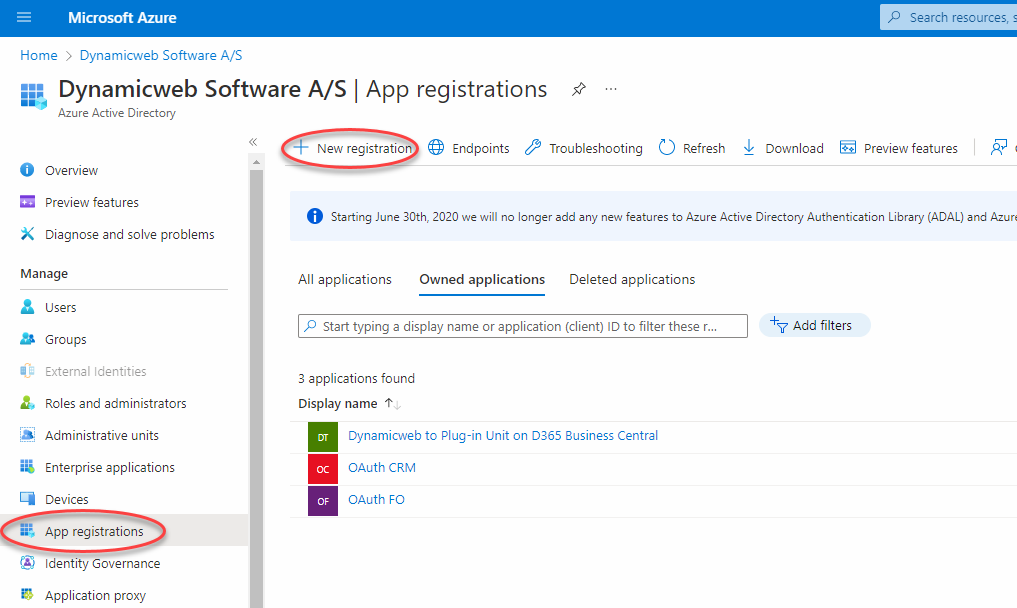Open the OAuth CRM application
The width and height of the screenshot is (1017, 608).
click(382, 468)
